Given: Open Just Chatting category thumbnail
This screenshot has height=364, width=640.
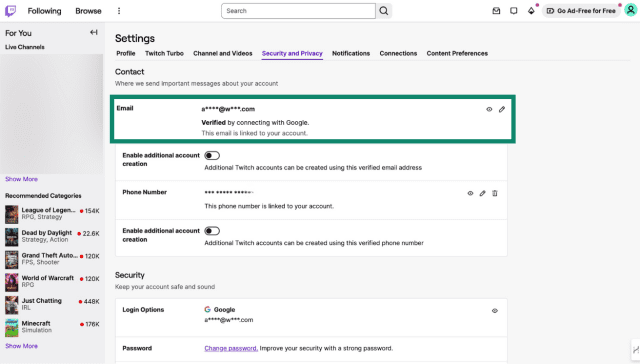Looking at the screenshot, I should tap(11, 305).
